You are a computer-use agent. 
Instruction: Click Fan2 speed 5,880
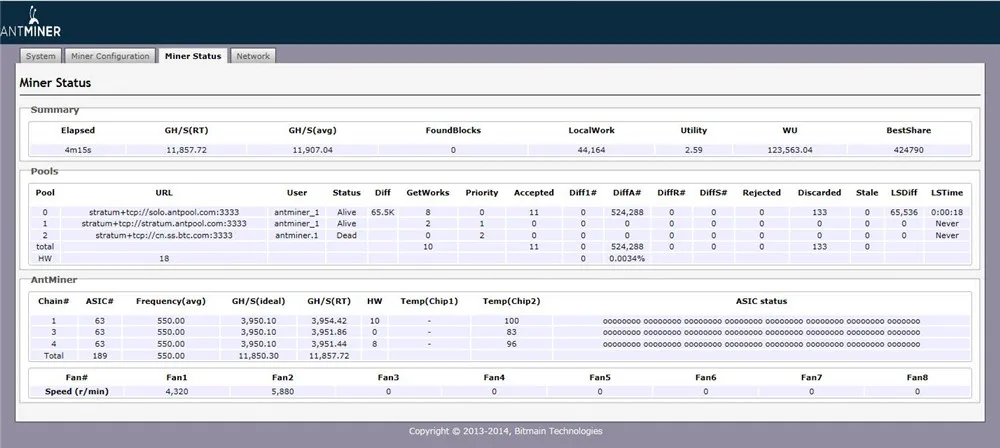(x=282, y=391)
